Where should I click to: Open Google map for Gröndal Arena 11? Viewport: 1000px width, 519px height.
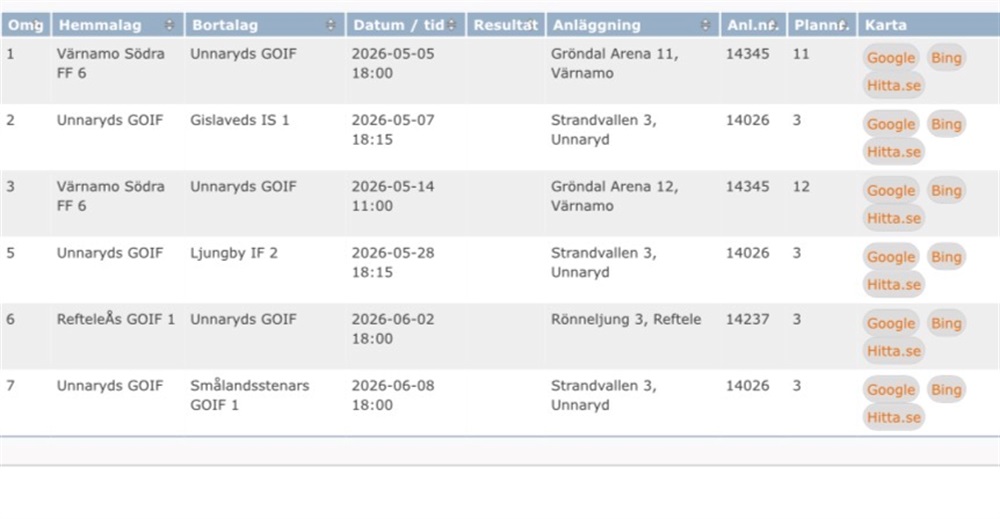891,58
